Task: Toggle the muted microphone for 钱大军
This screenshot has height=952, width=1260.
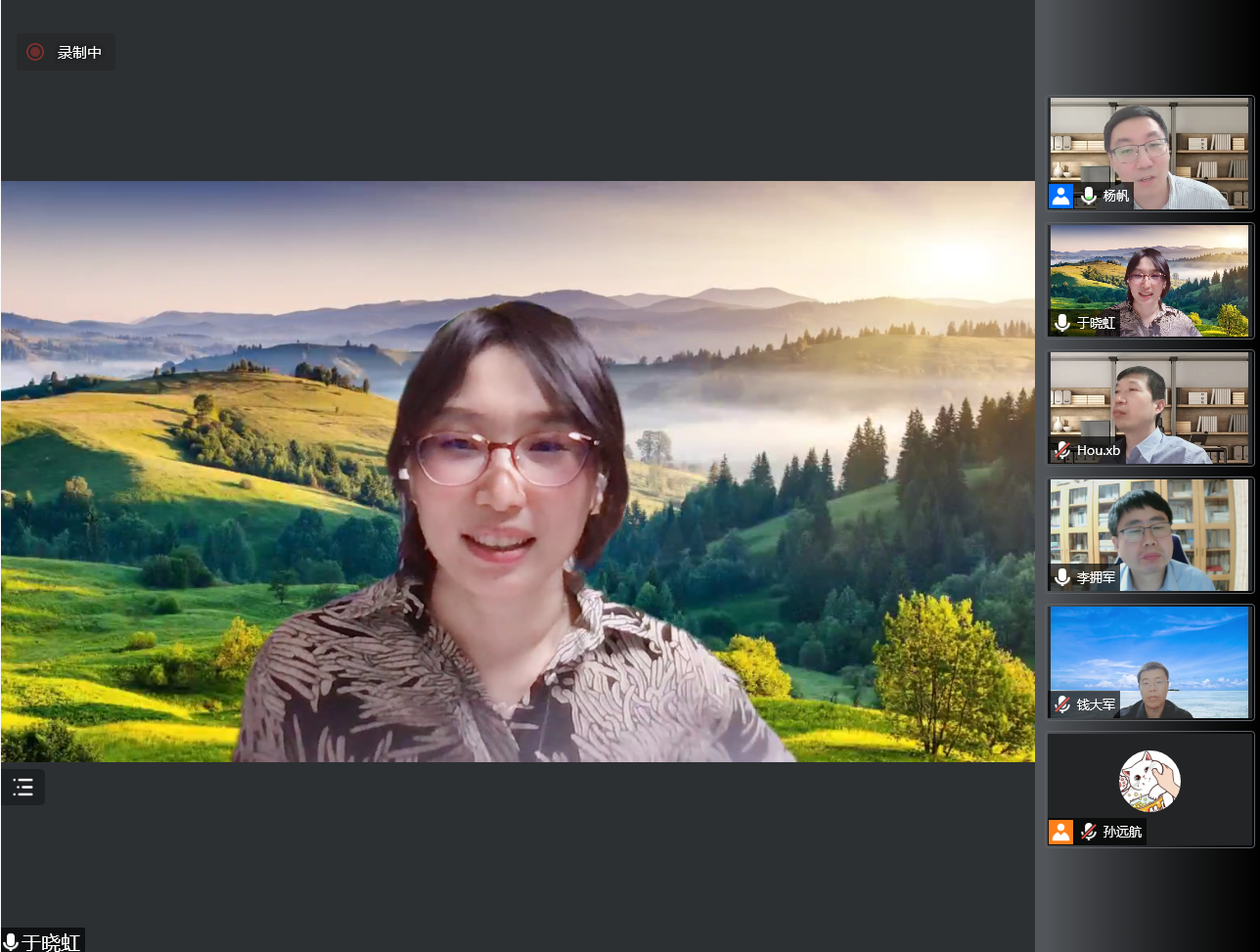Action: tap(1062, 704)
